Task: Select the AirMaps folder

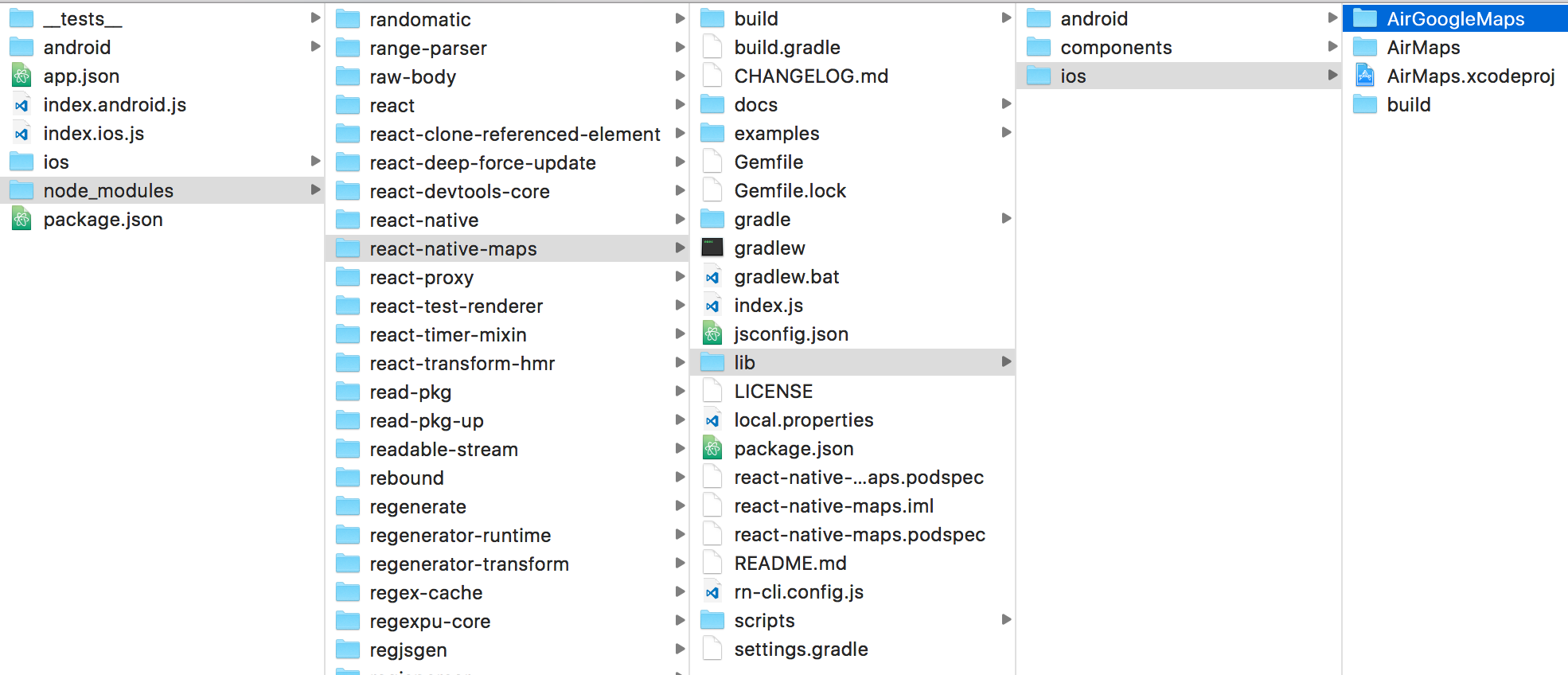Action: coord(1456,48)
